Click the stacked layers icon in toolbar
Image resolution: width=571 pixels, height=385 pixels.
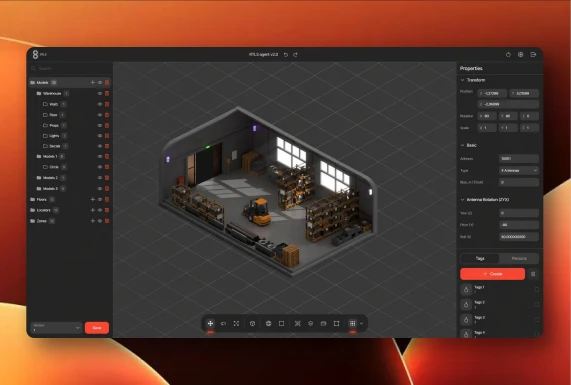coord(311,323)
